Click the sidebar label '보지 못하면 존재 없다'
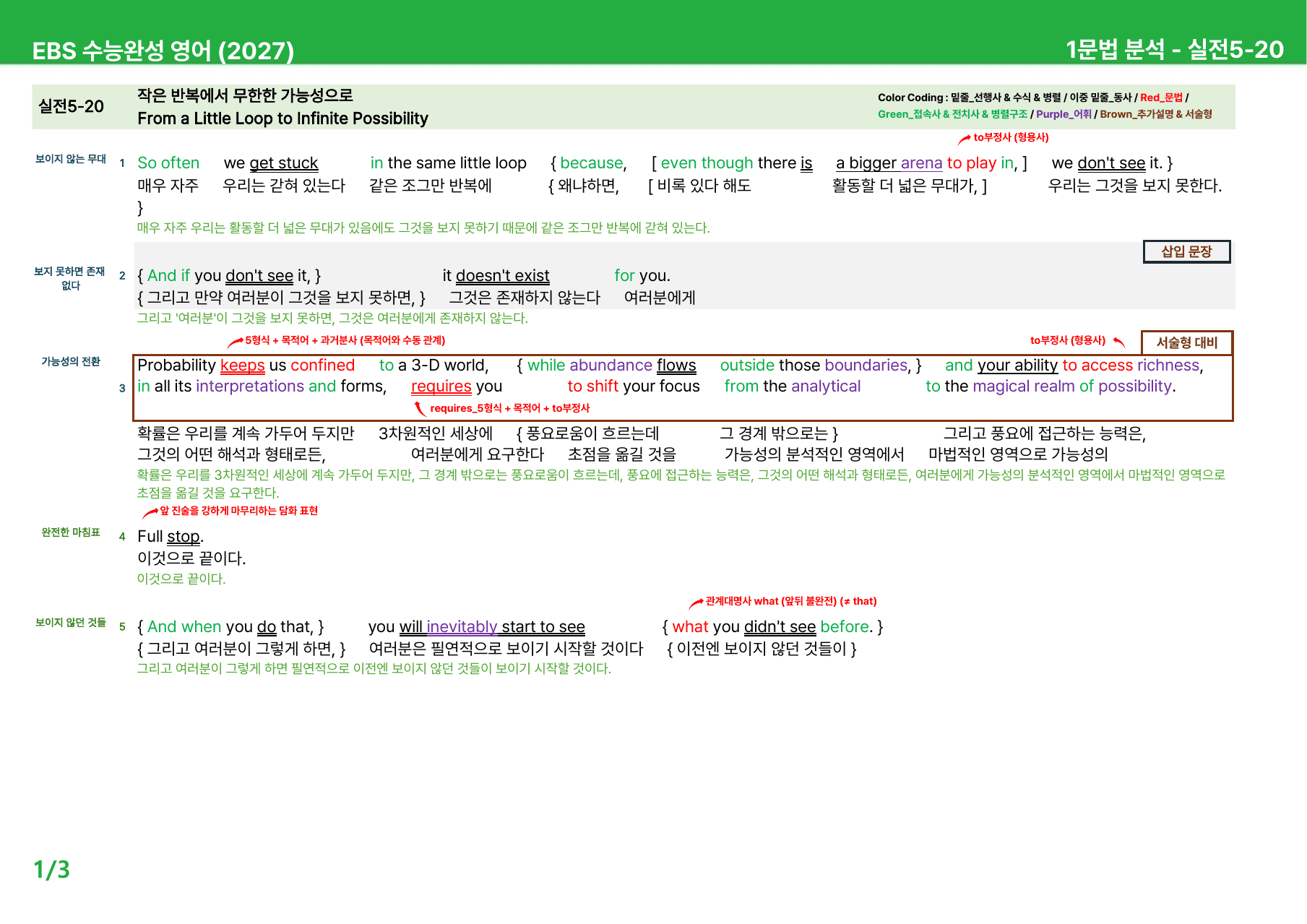 pyautogui.click(x=70, y=278)
